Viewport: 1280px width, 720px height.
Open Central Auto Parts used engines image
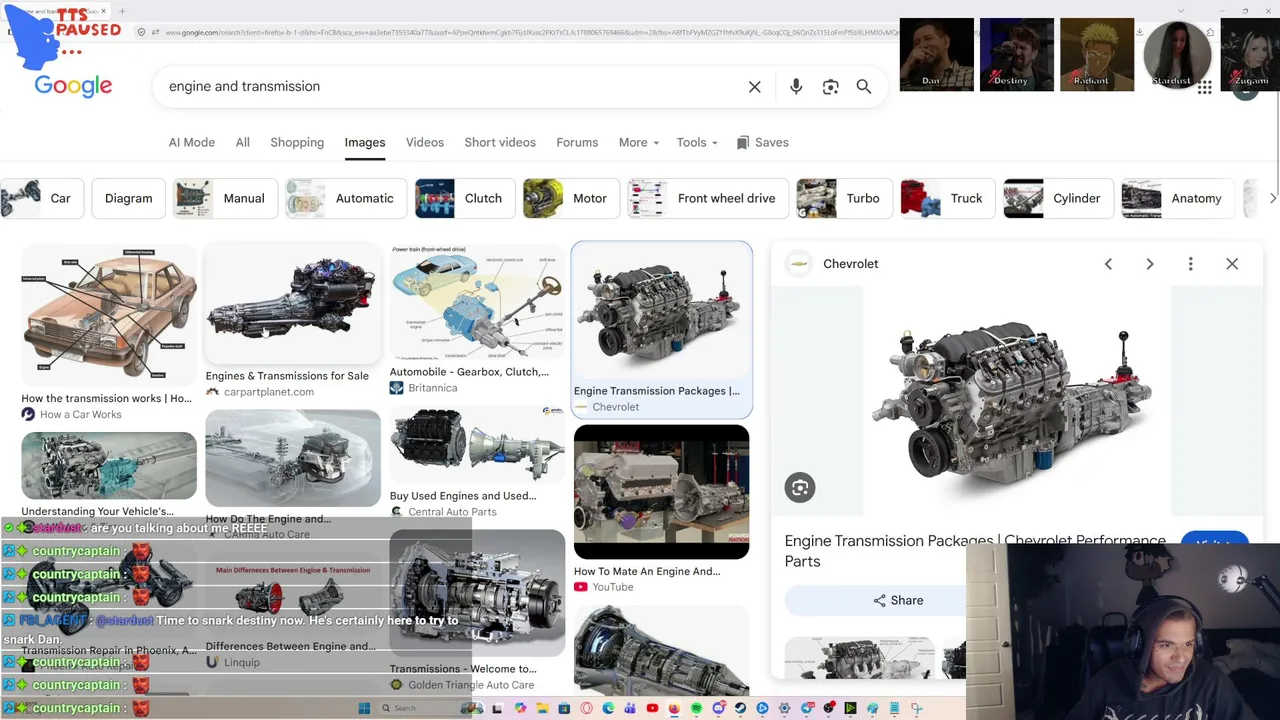tap(477, 446)
